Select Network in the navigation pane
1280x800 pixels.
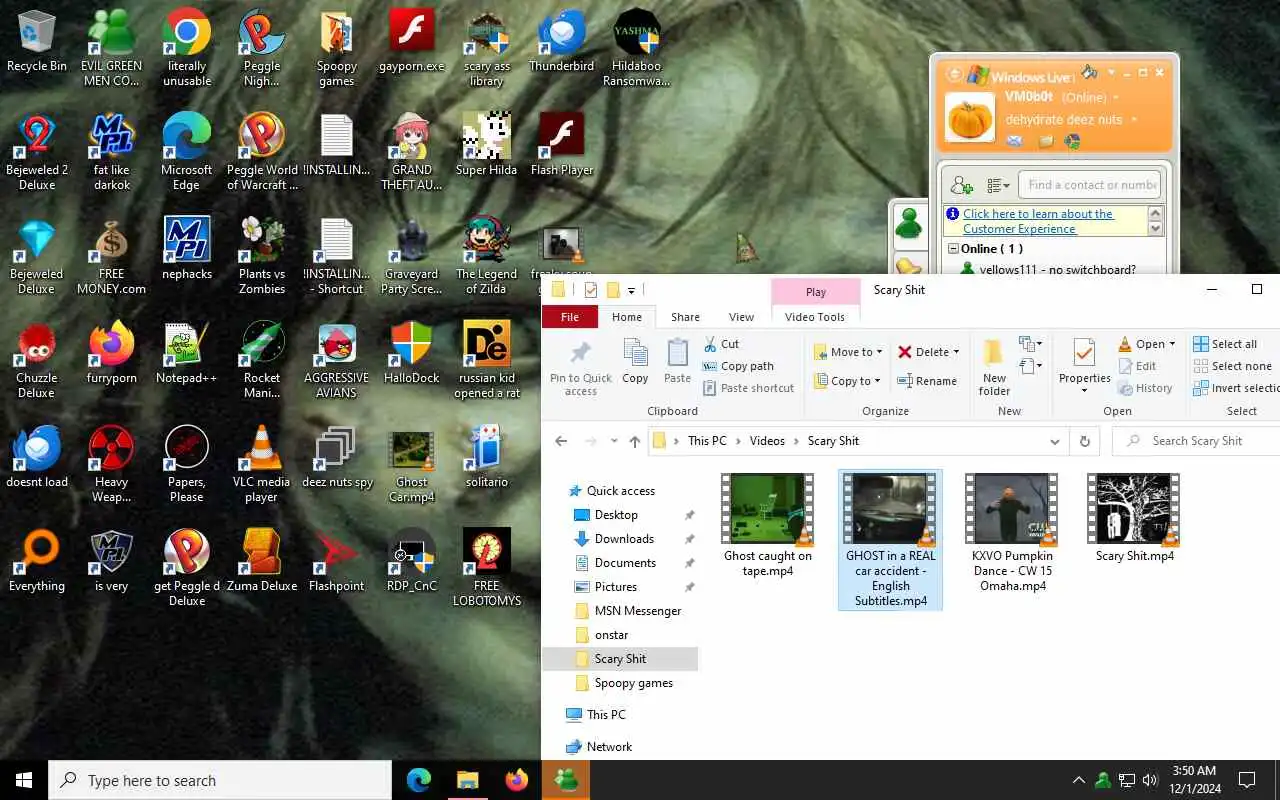click(609, 747)
